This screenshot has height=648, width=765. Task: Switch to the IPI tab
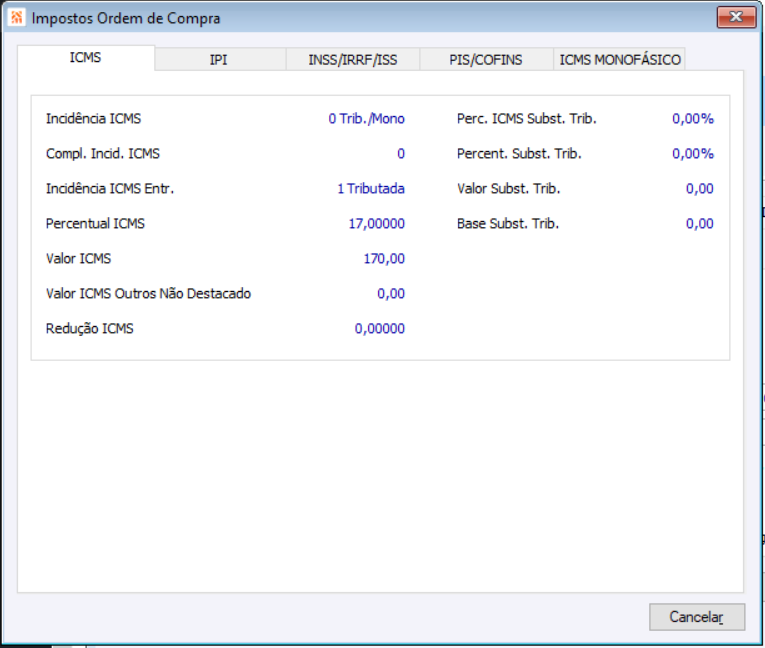point(219,60)
